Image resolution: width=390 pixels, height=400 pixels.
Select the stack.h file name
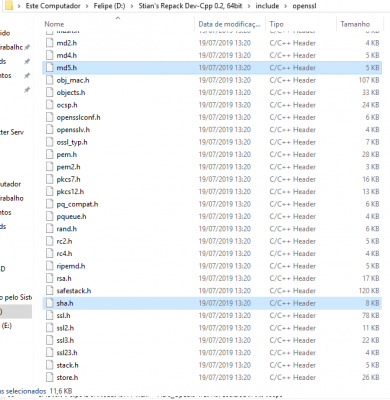tap(67, 365)
